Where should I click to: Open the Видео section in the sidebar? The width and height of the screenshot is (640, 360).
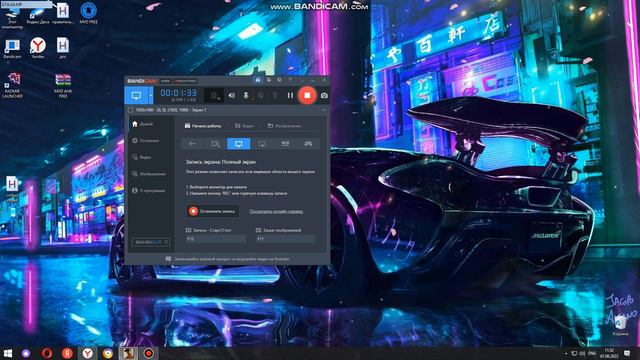coord(142,157)
